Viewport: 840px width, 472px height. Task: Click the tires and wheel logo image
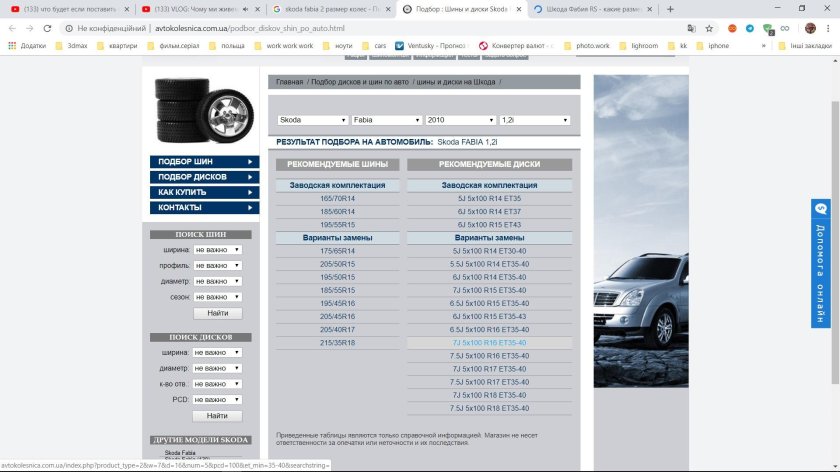pos(204,111)
